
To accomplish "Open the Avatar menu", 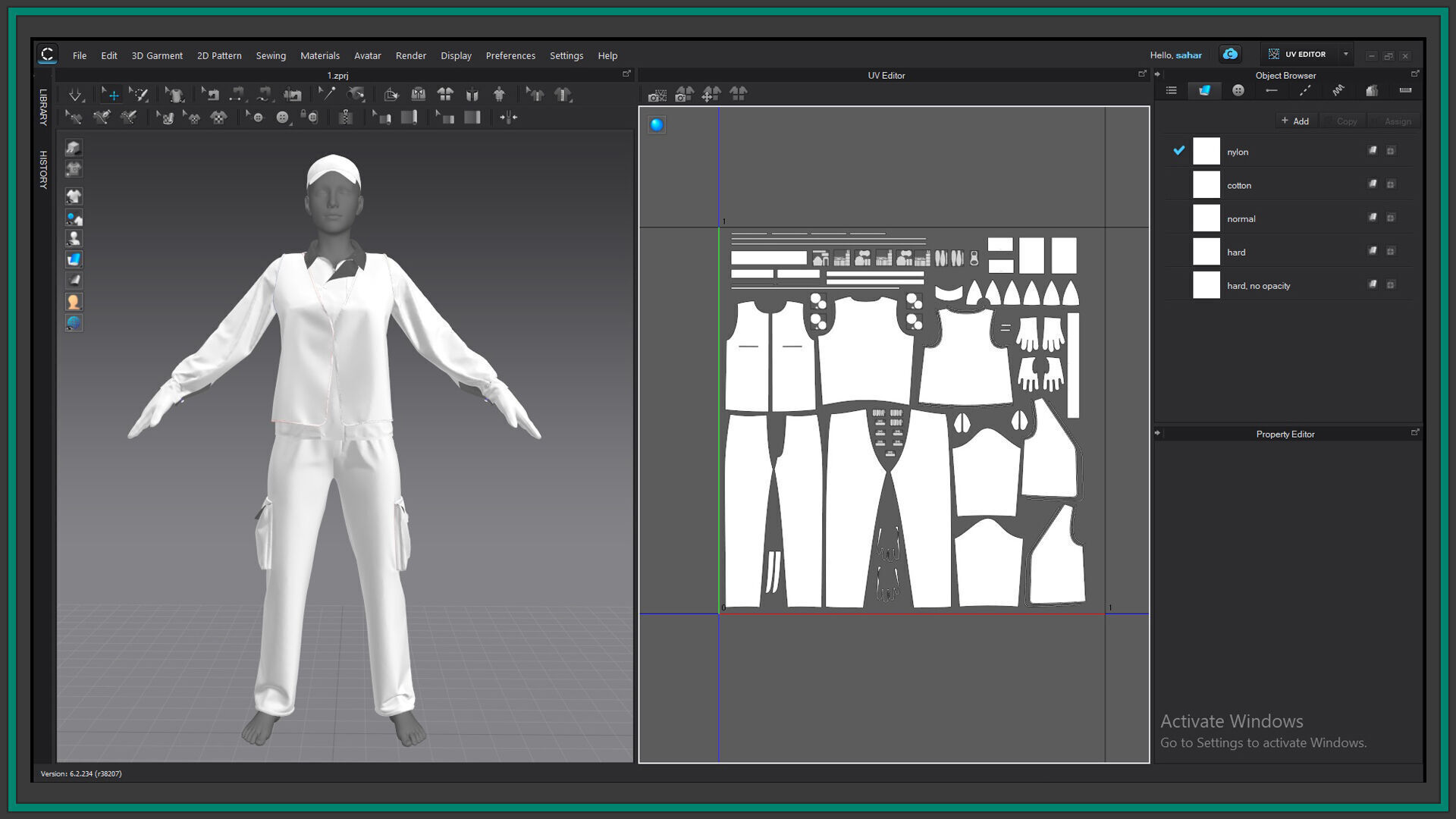I will click(x=368, y=55).
